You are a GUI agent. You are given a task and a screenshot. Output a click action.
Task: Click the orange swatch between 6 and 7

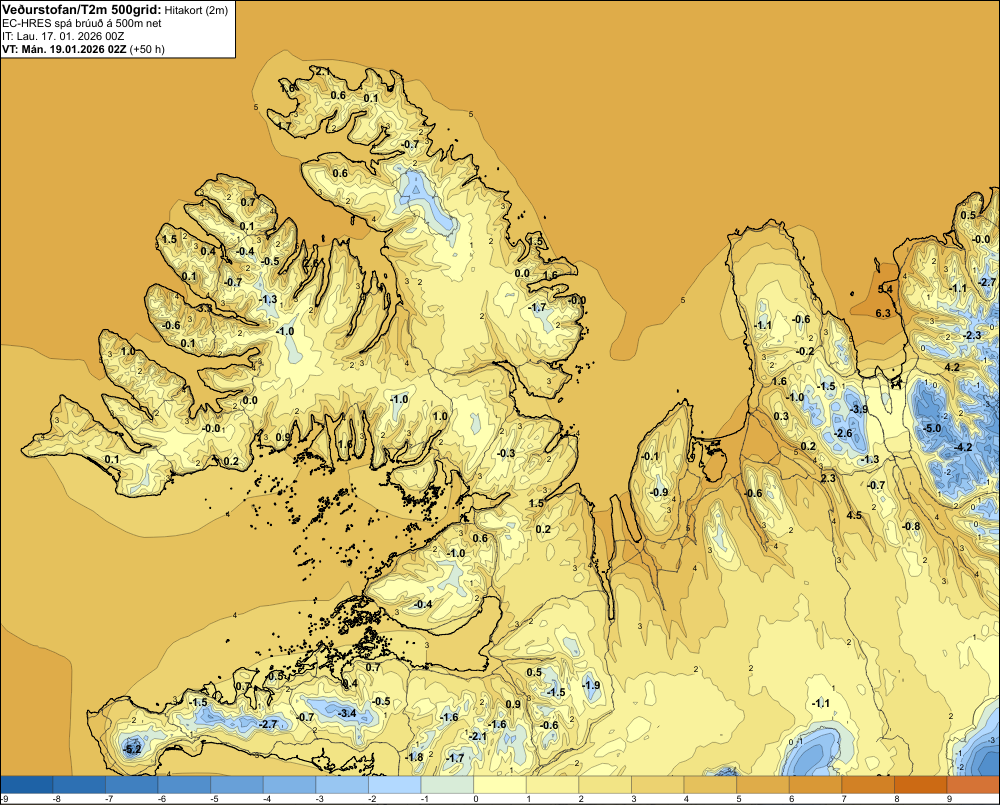click(814, 784)
